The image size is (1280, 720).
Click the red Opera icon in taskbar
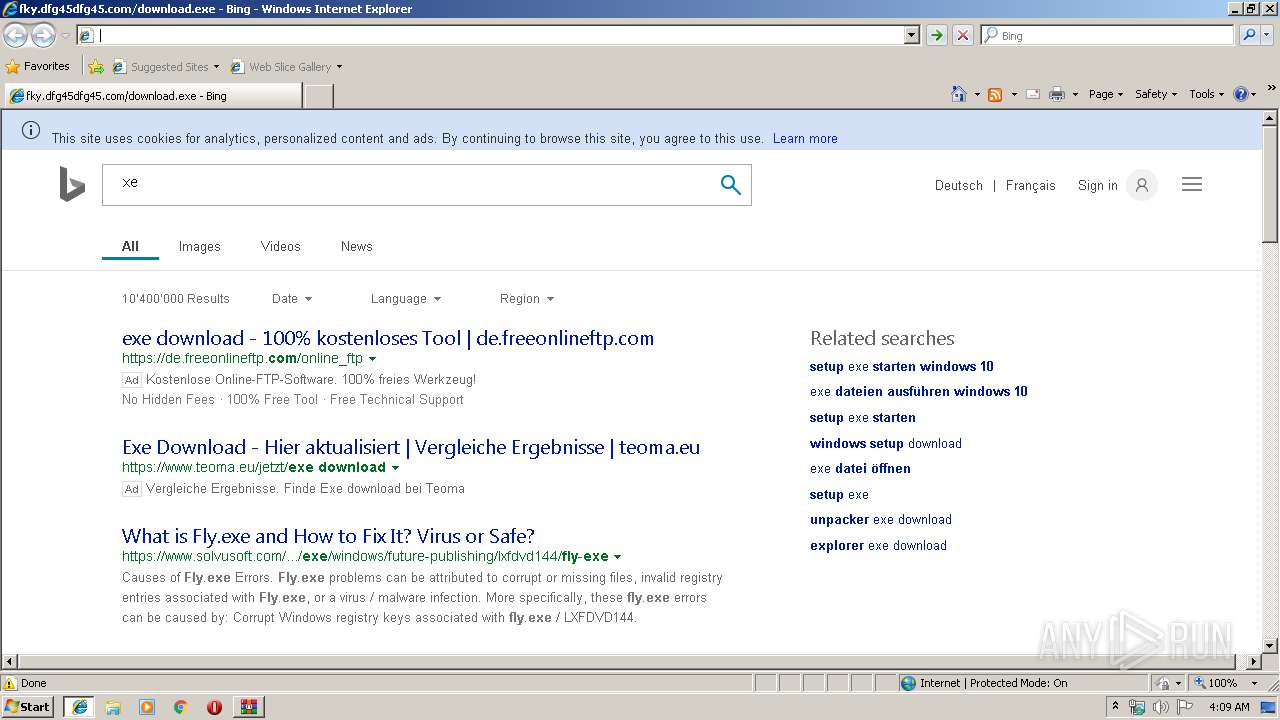tap(214, 707)
